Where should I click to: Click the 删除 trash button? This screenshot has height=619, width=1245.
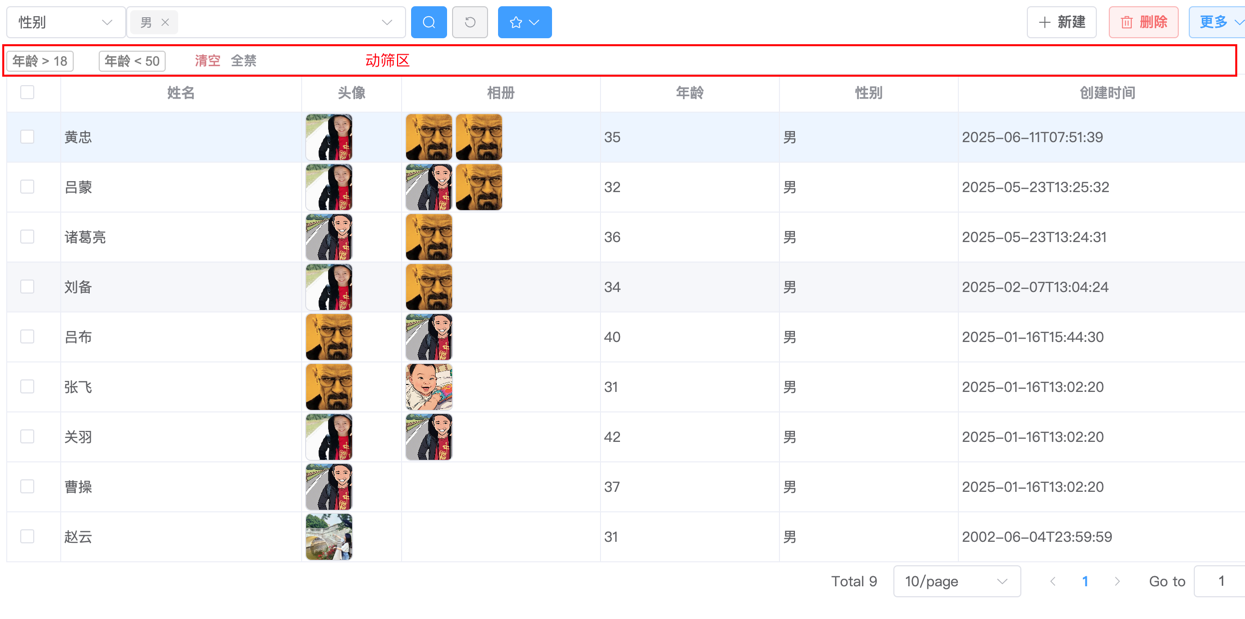click(x=1143, y=22)
